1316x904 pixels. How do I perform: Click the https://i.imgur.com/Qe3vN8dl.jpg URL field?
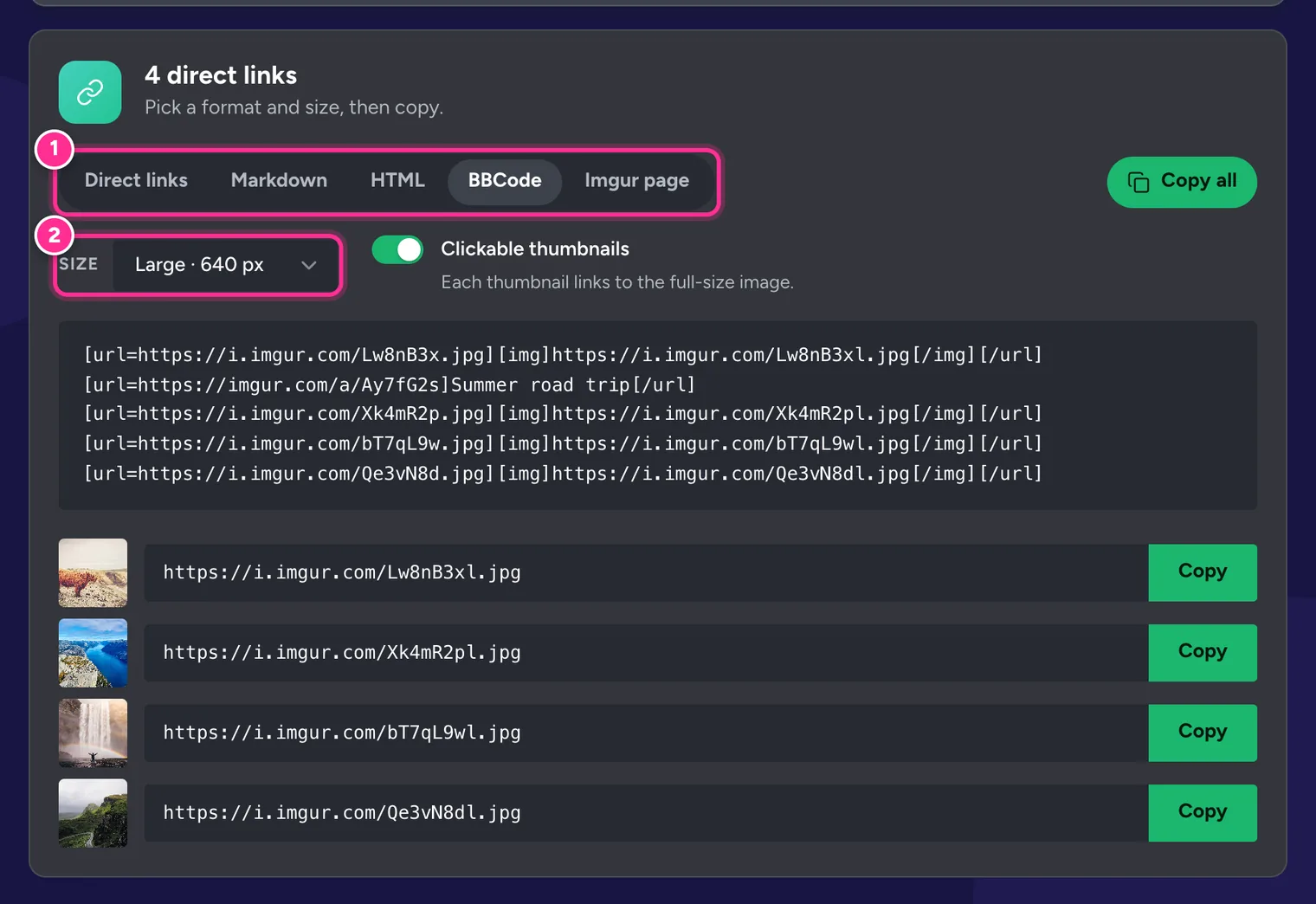(646, 812)
